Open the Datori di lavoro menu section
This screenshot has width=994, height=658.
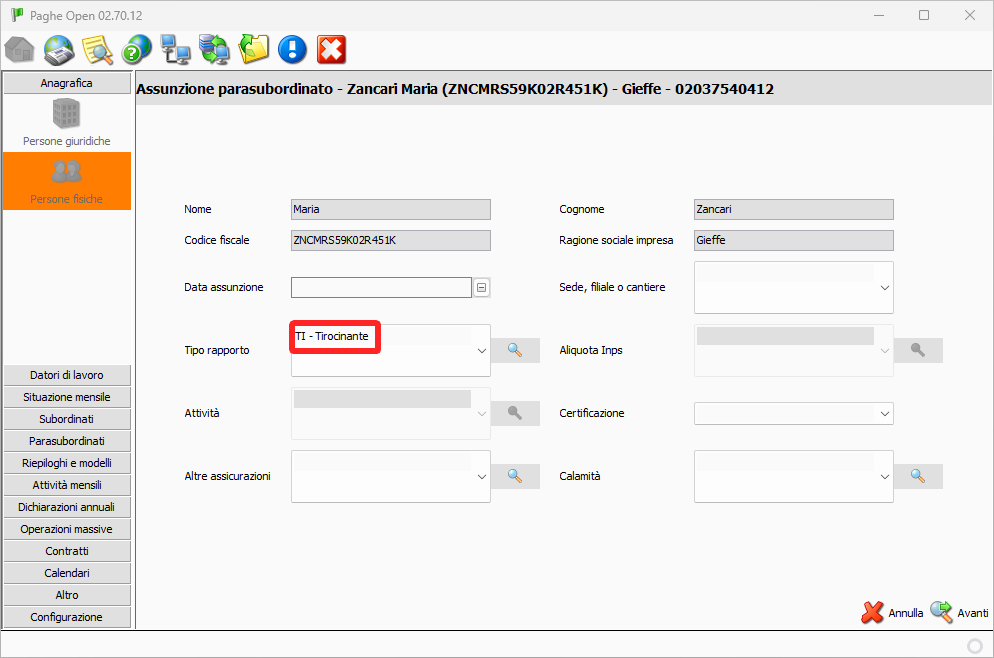pyautogui.click(x=67, y=375)
